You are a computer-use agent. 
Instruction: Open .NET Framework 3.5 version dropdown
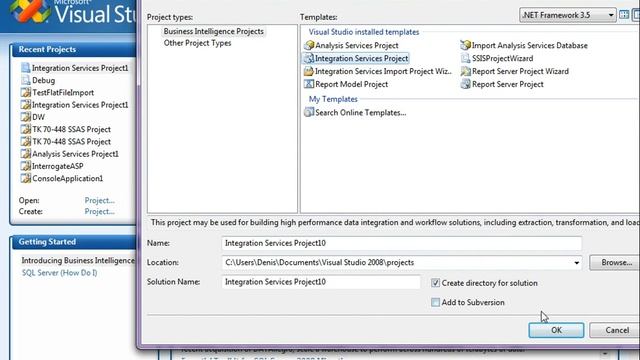[568, 15]
